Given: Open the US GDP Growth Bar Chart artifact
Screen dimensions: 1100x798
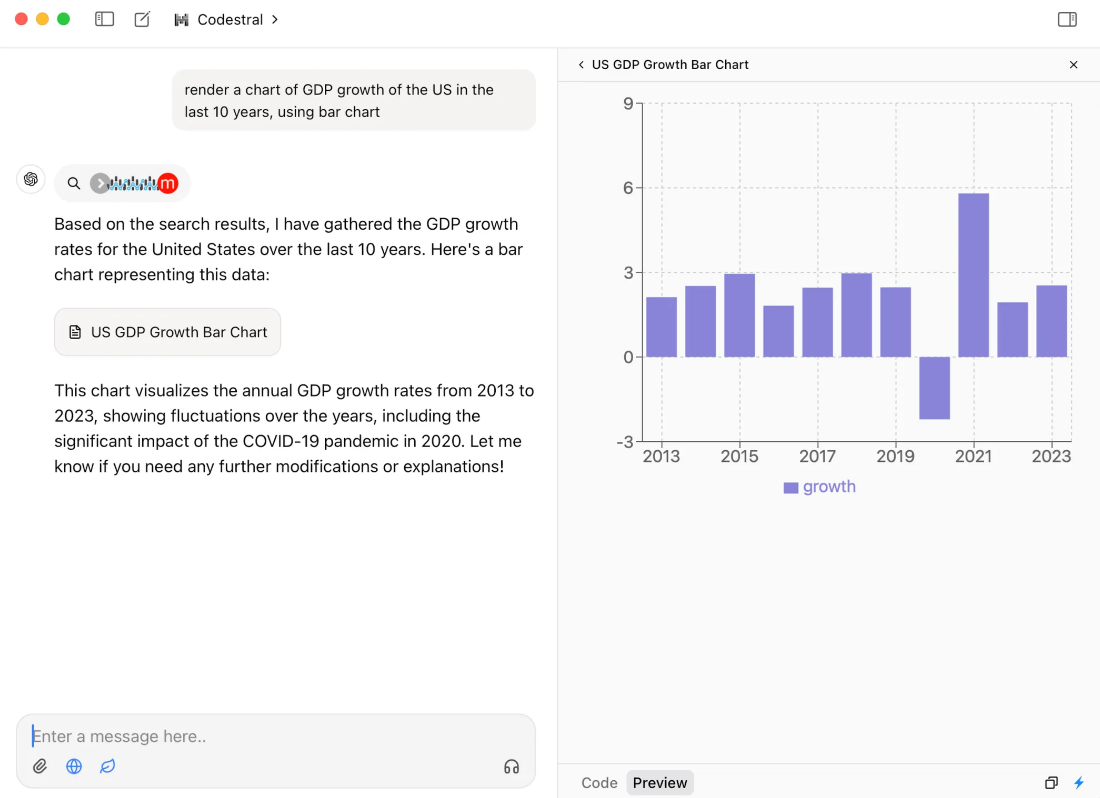Looking at the screenshot, I should (x=168, y=332).
